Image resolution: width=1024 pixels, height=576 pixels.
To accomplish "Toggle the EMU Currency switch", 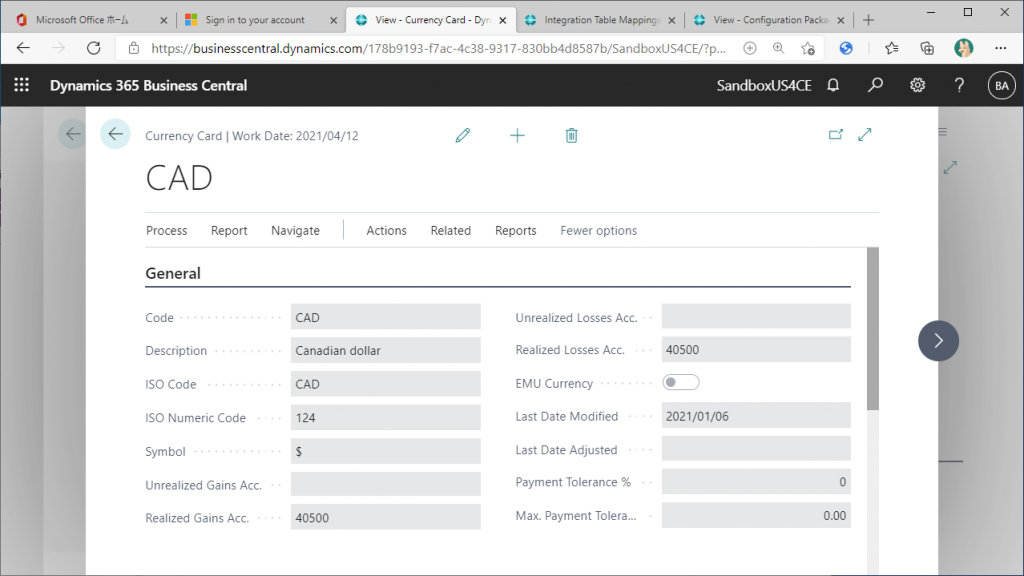I will click(x=680, y=382).
